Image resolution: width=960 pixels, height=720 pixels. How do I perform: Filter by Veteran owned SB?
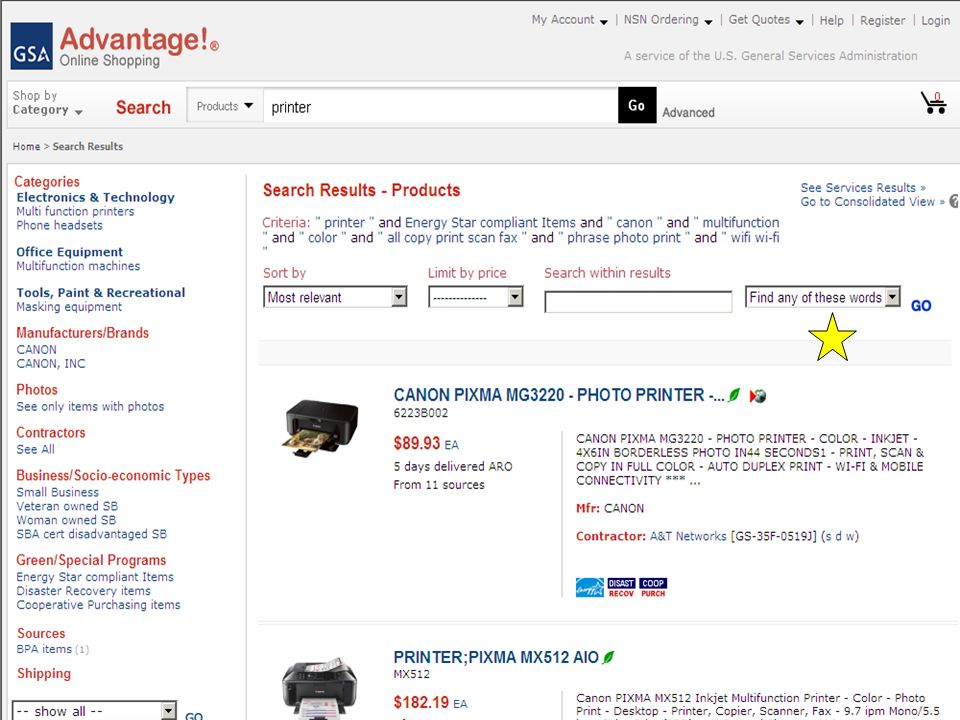click(x=67, y=506)
